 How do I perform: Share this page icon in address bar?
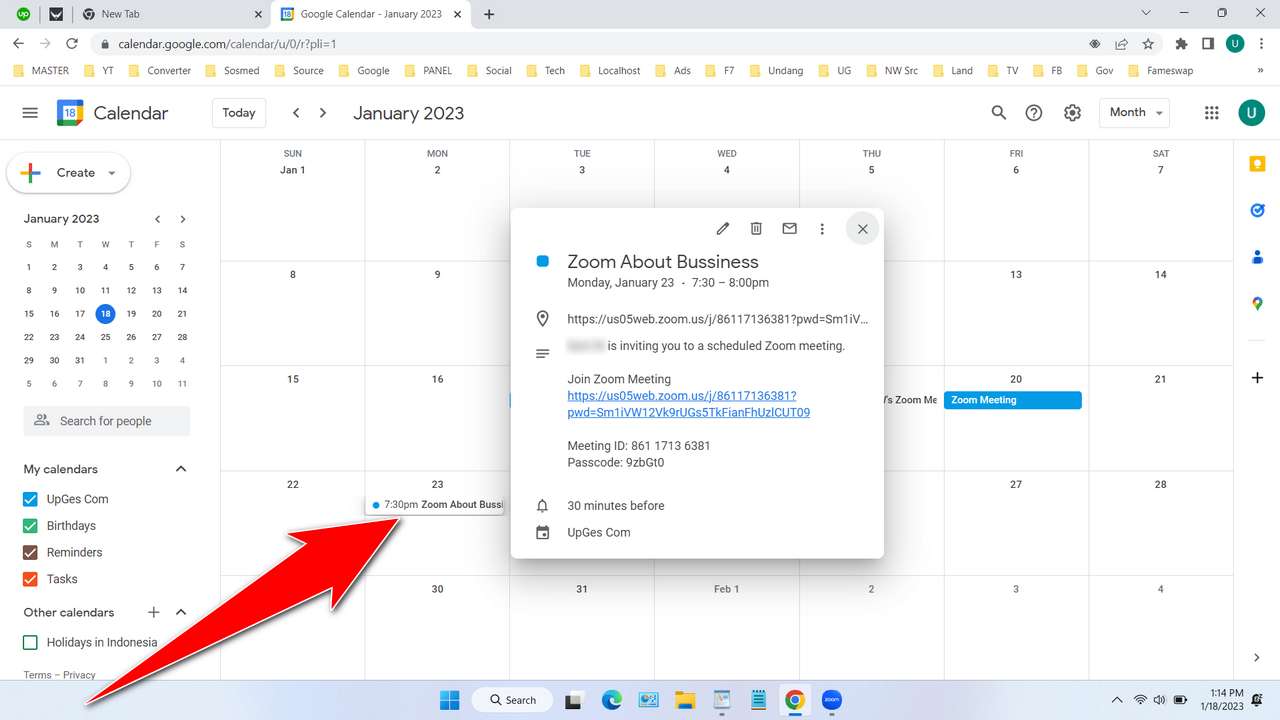[x=1121, y=44]
